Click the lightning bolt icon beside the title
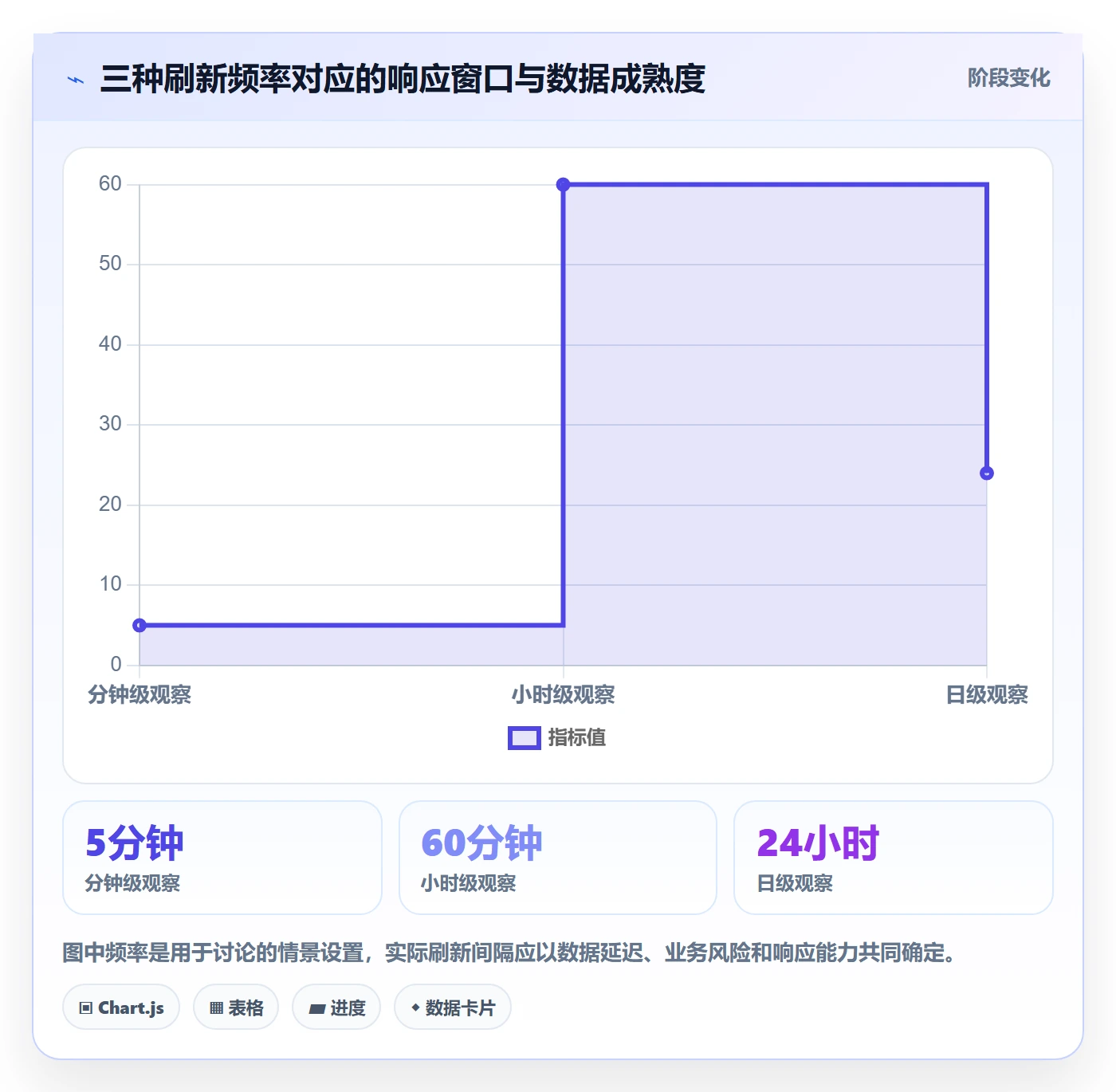 76,80
